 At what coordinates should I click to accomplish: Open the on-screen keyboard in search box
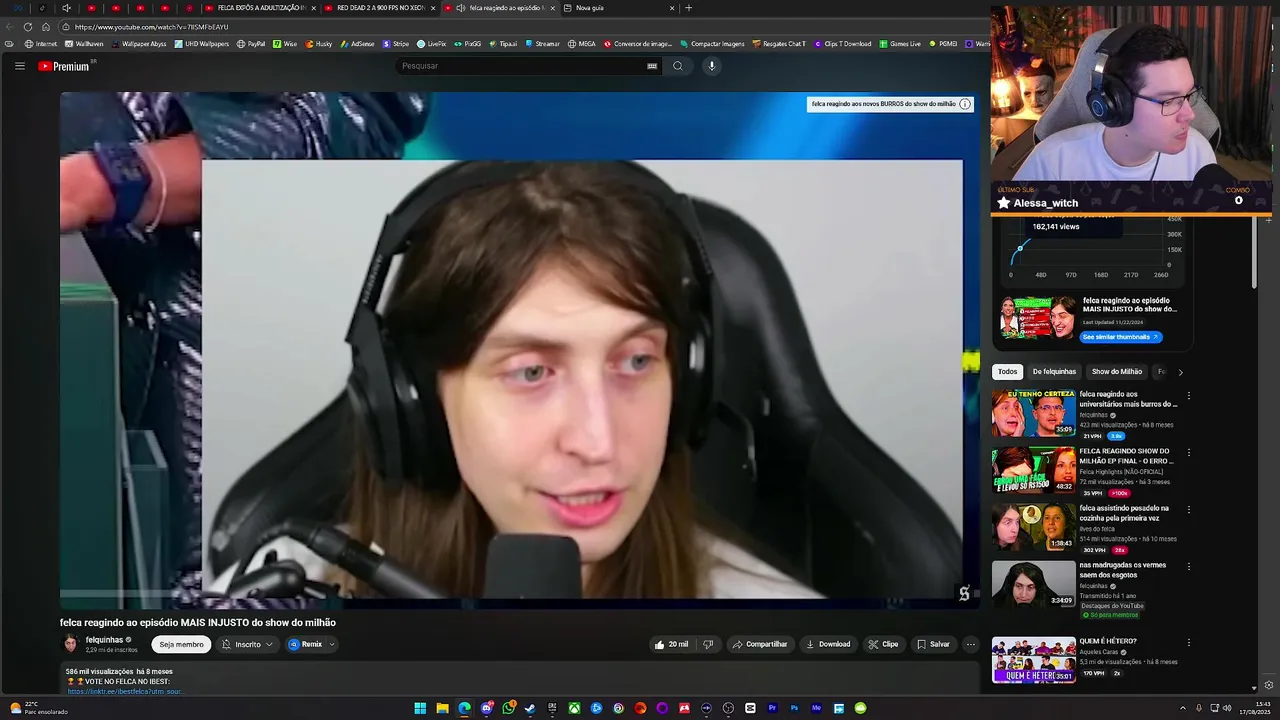click(x=652, y=66)
